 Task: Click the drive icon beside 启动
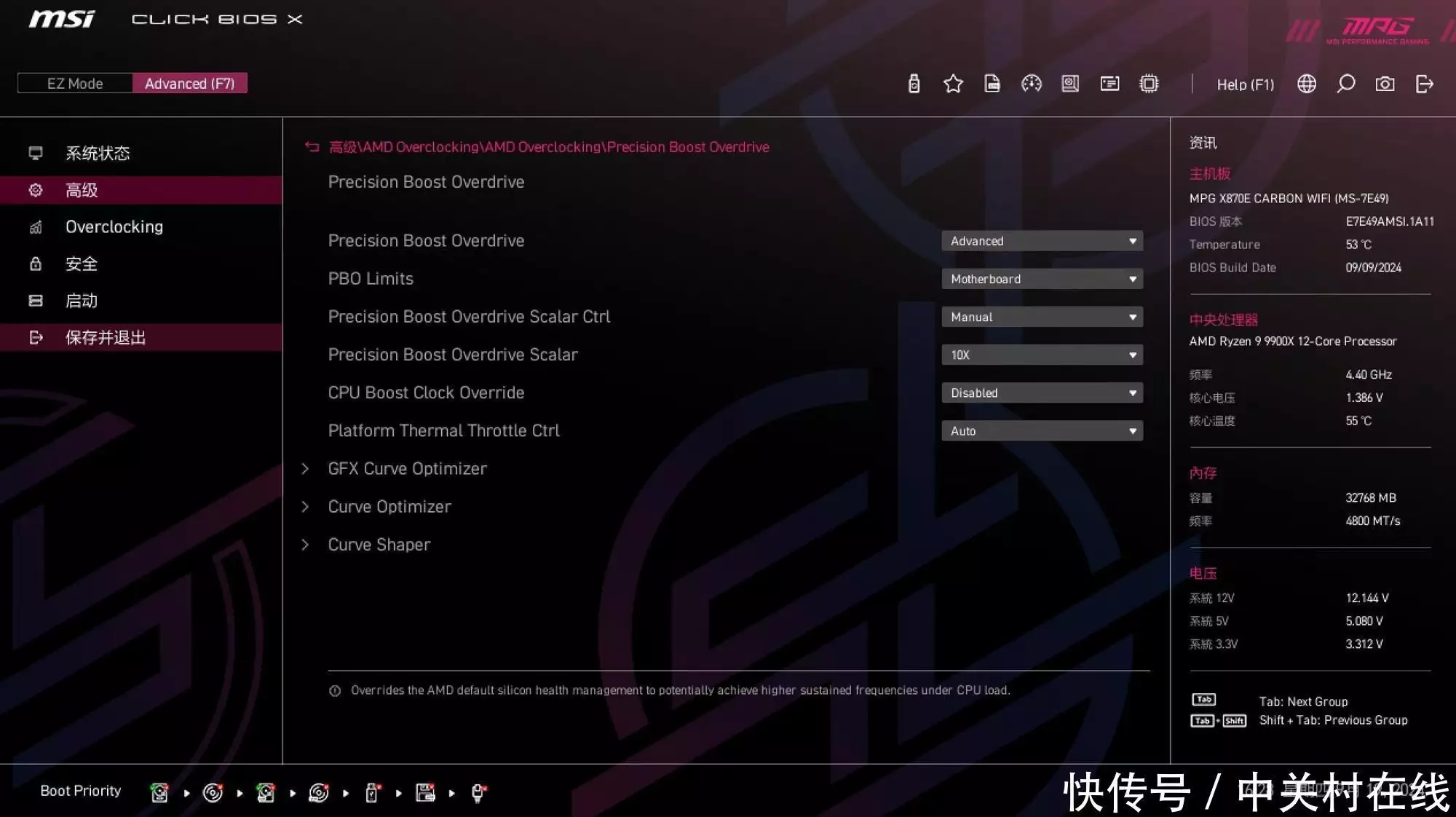coord(36,301)
